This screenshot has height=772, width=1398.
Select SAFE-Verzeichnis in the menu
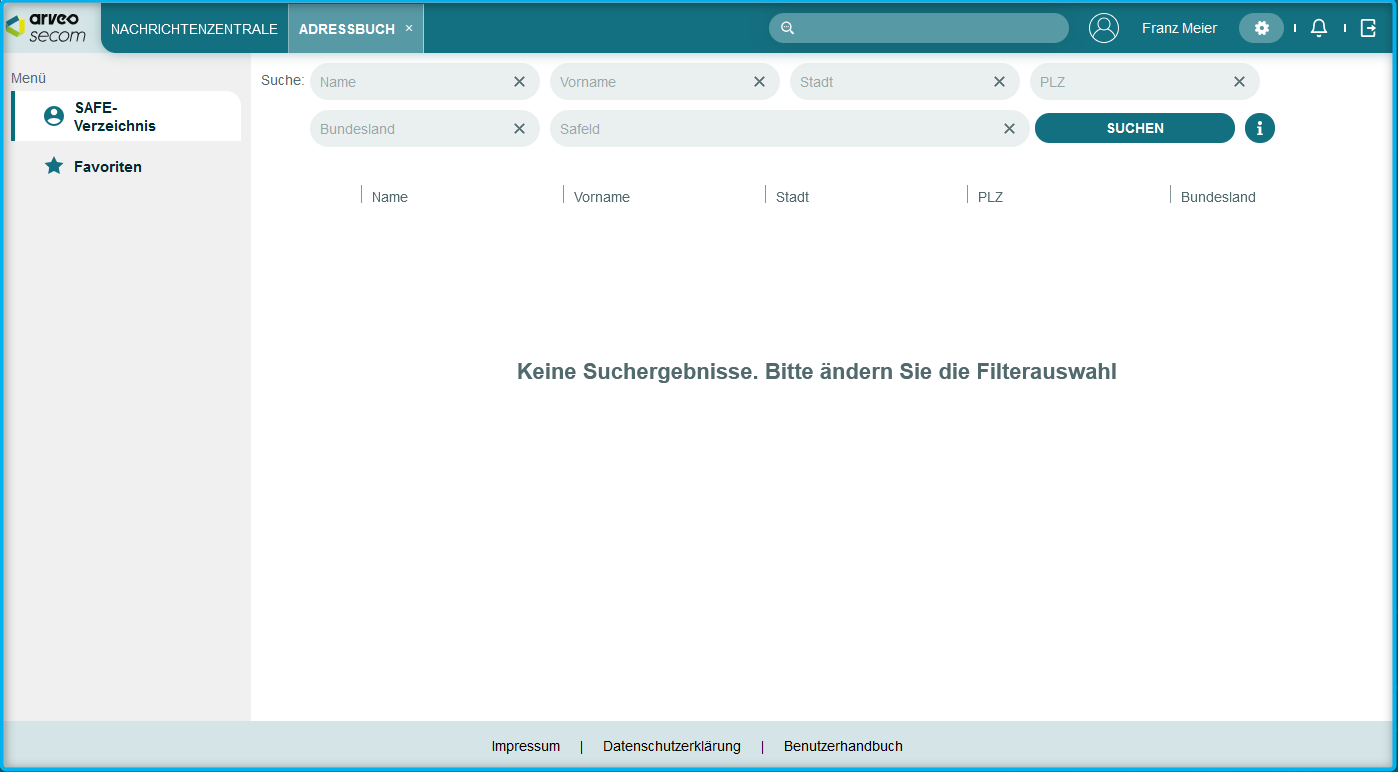[x=115, y=117]
